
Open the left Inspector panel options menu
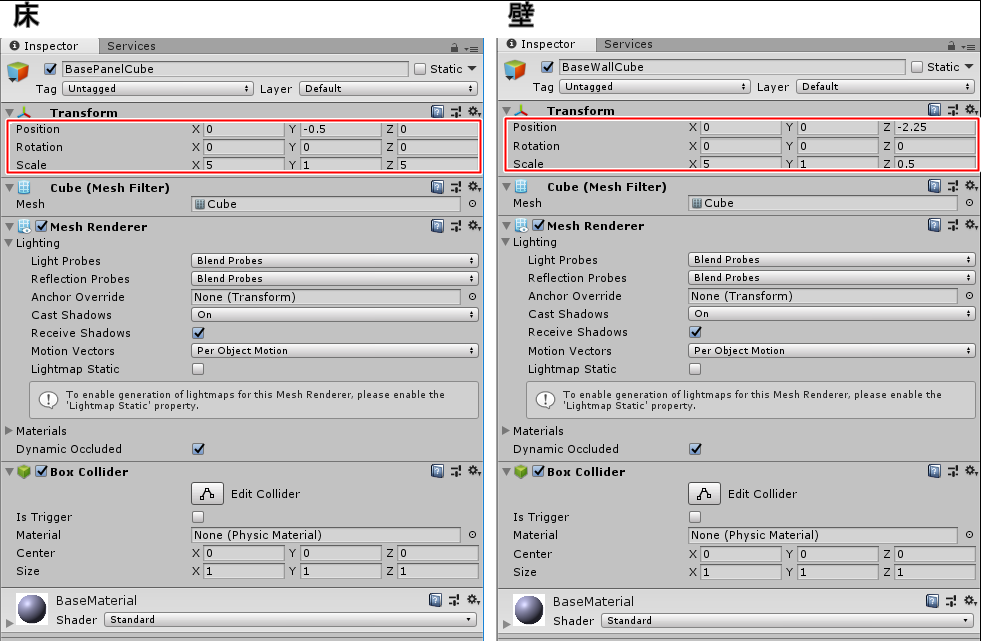point(472,48)
